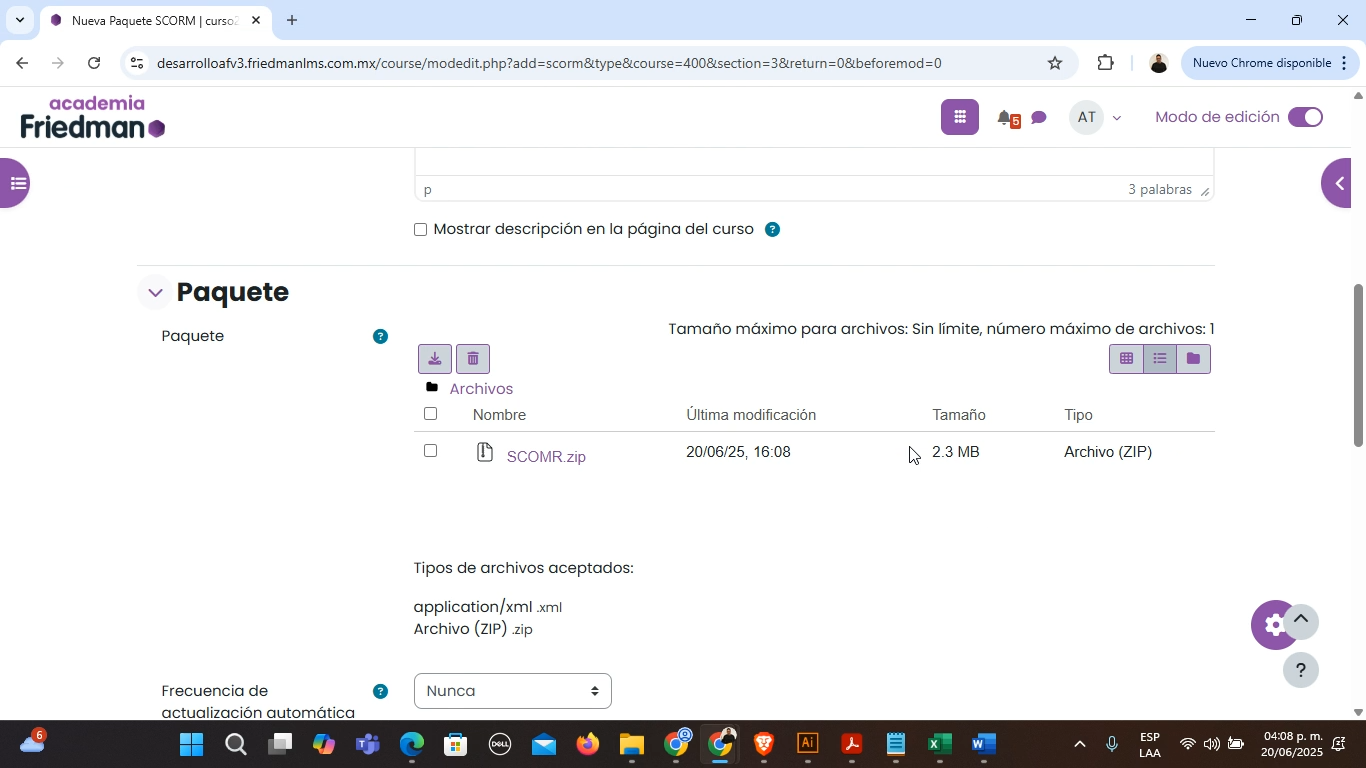Screen dimensions: 1366x768
Task: Reload the page with browser refresh
Action: point(94,63)
